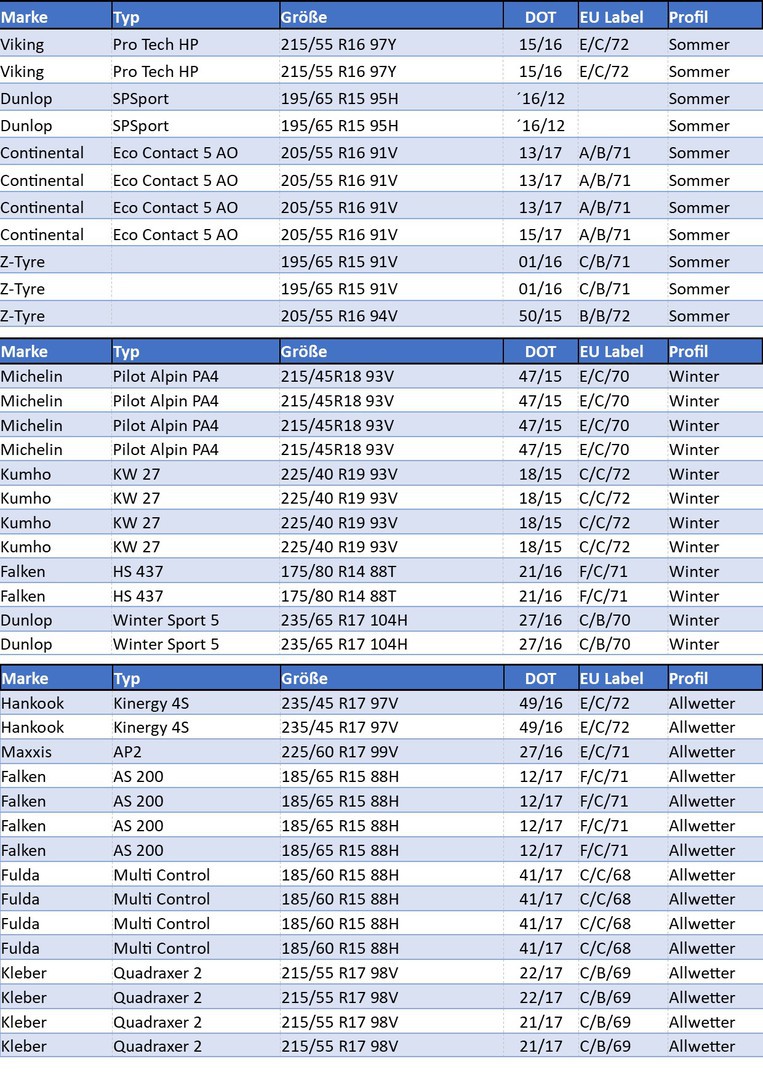Click the first KW 27 type cell
763x1080 pixels.
pos(136,474)
